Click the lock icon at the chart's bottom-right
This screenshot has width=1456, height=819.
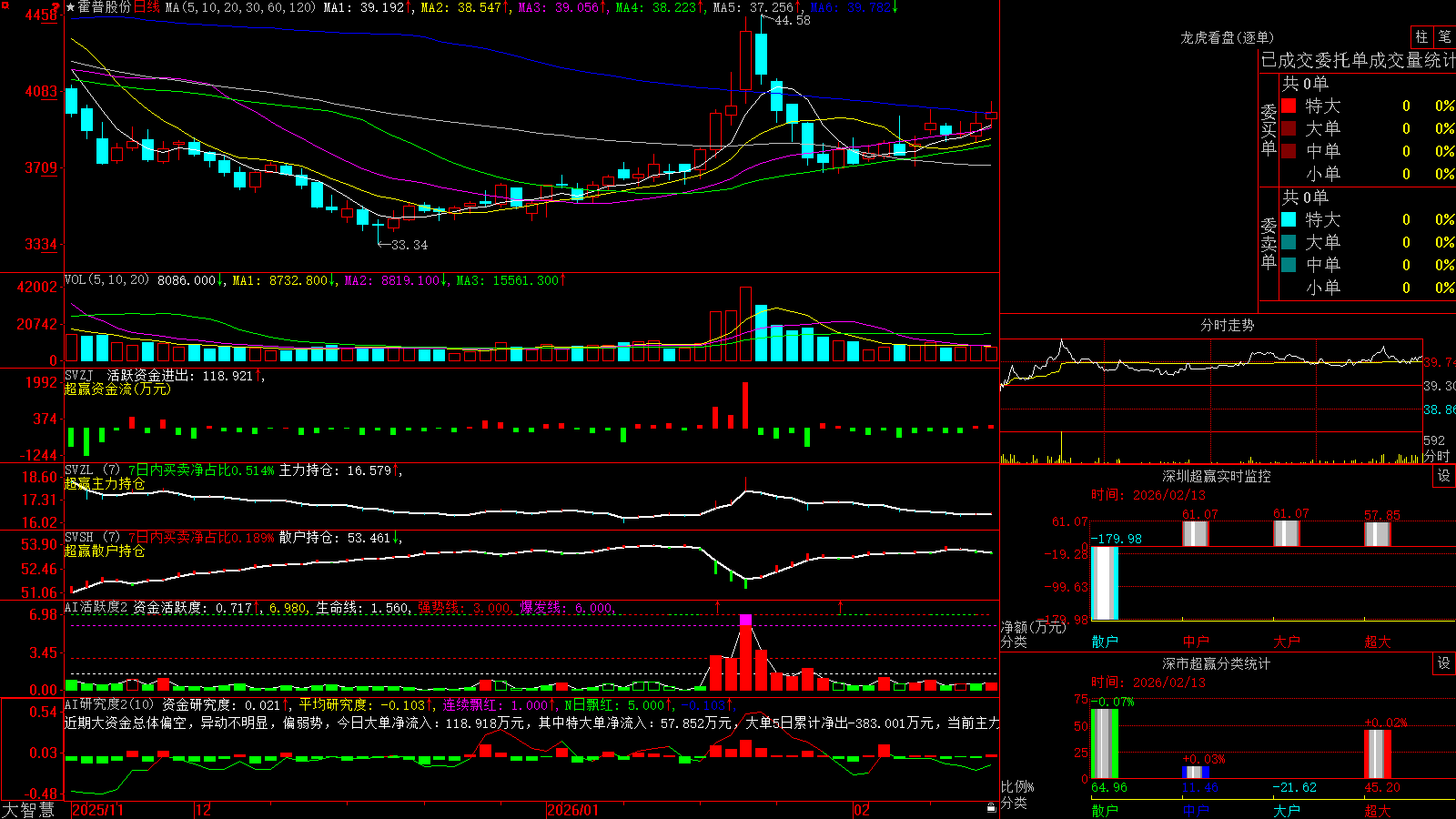click(x=991, y=807)
